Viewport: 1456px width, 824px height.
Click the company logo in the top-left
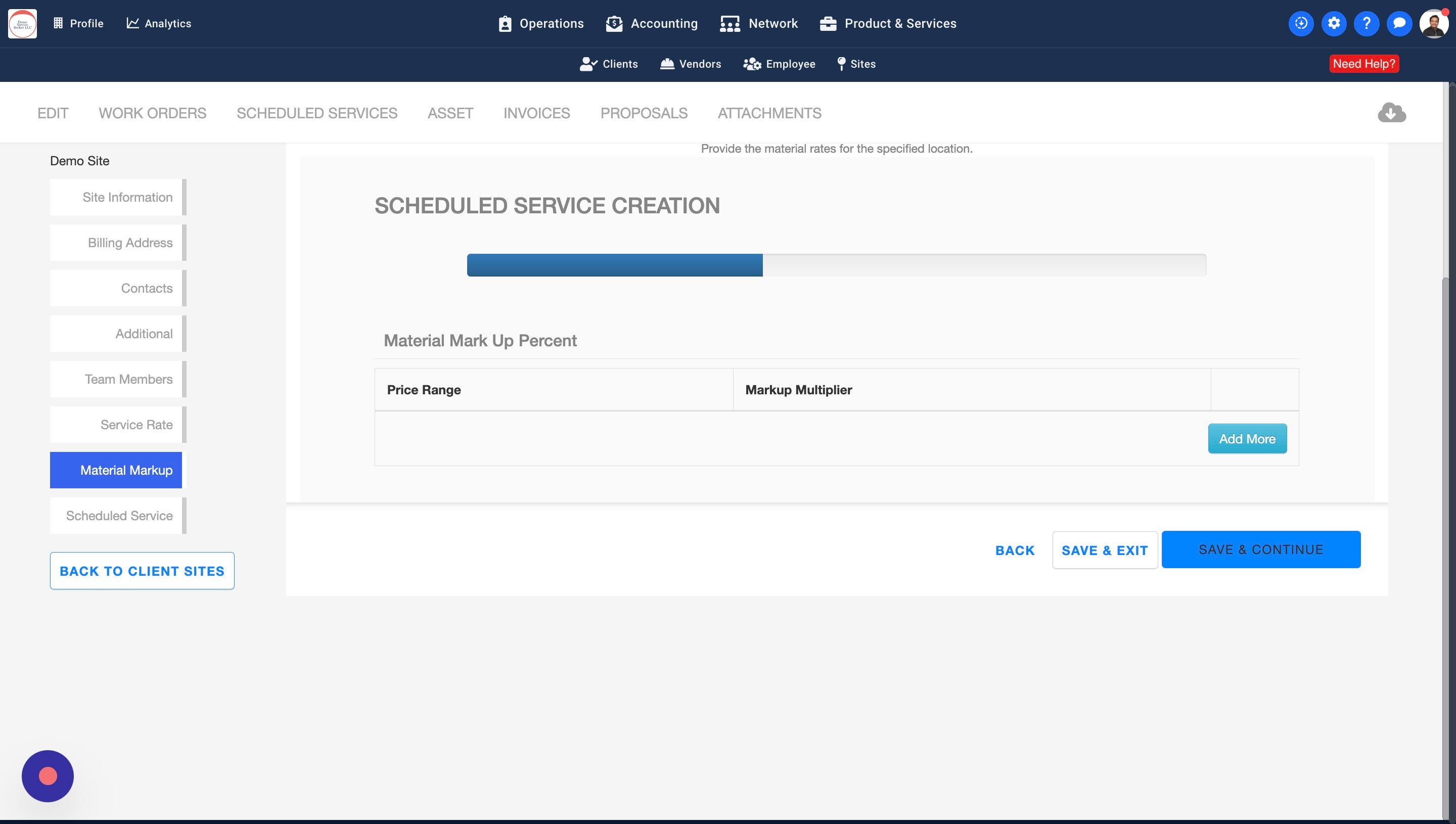click(x=23, y=24)
